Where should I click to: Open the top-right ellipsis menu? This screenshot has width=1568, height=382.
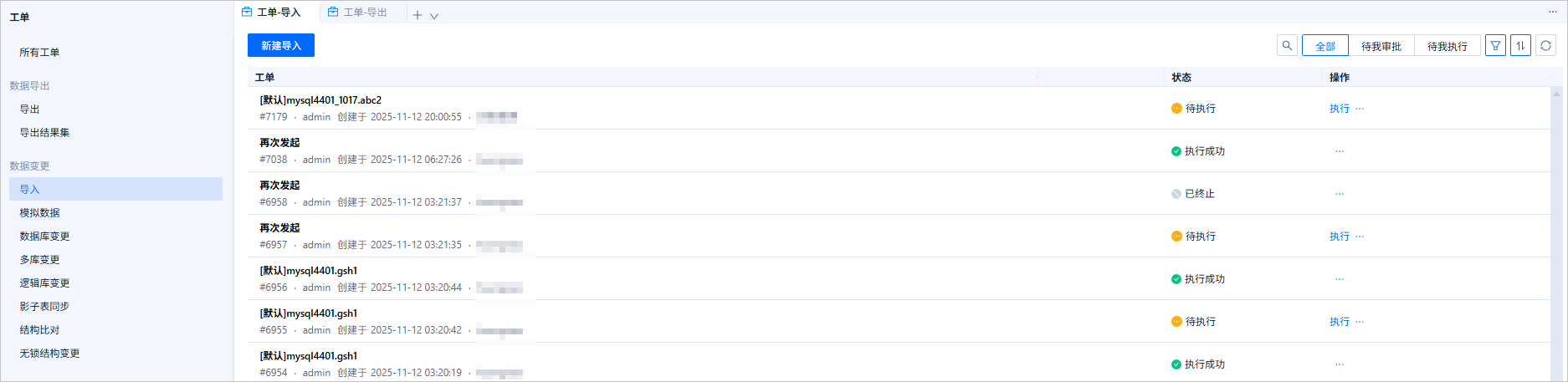(x=1553, y=12)
